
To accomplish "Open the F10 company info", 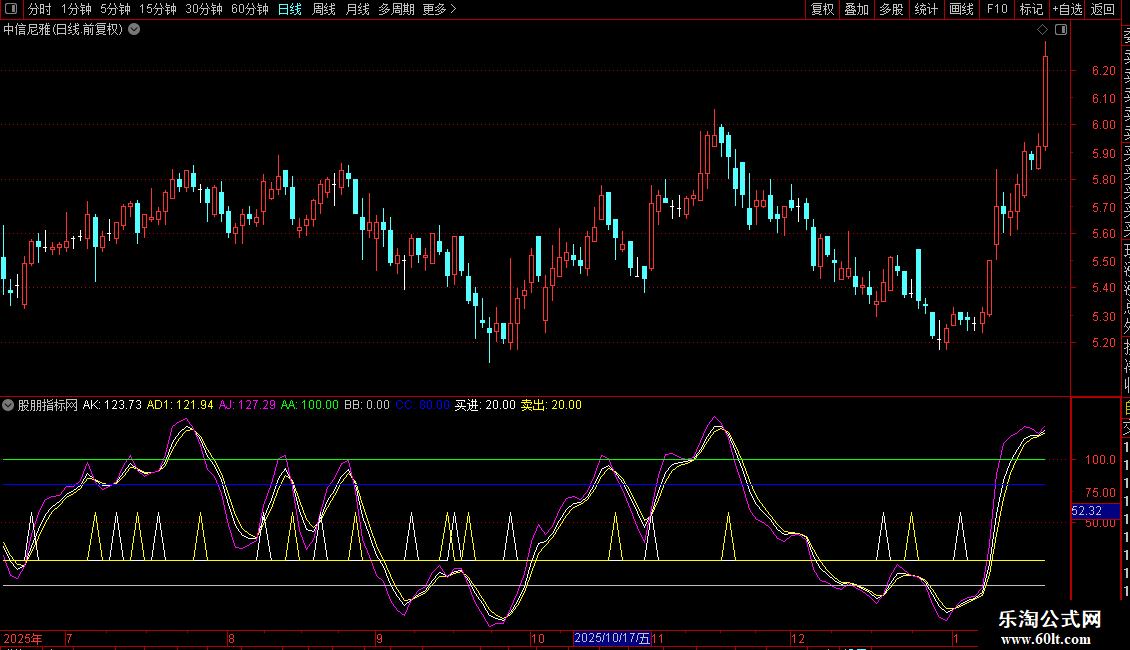I will [x=997, y=9].
